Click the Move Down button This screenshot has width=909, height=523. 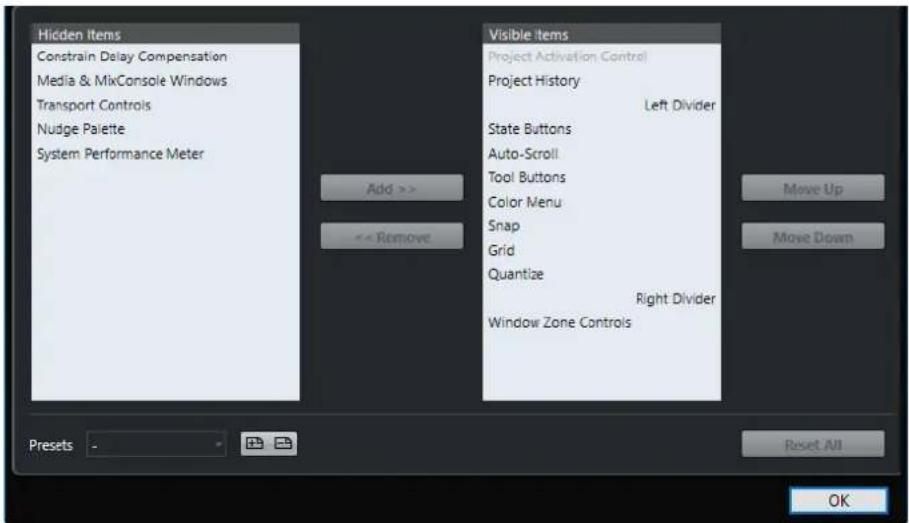(x=813, y=237)
